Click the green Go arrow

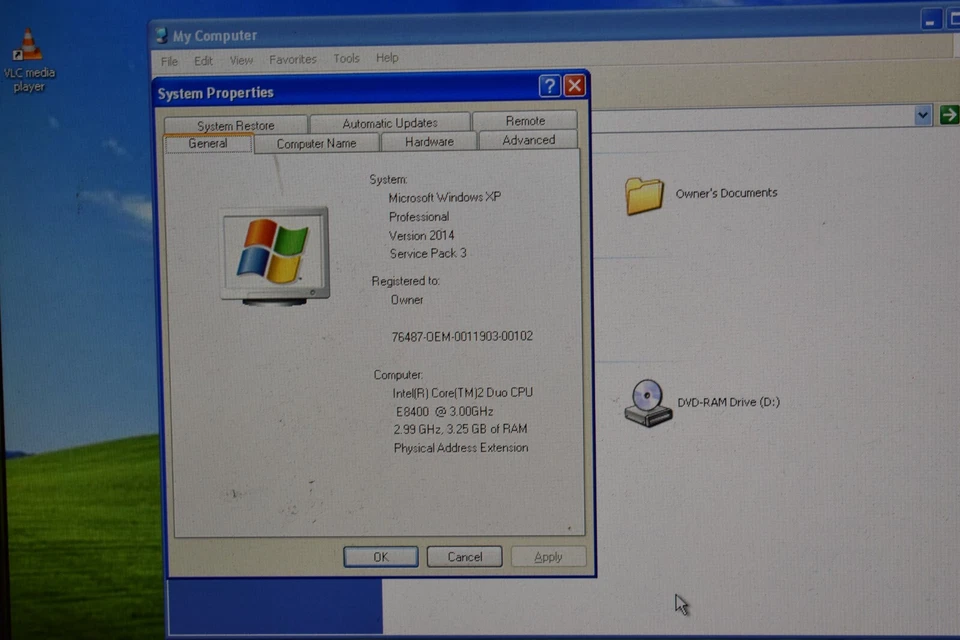click(x=947, y=114)
